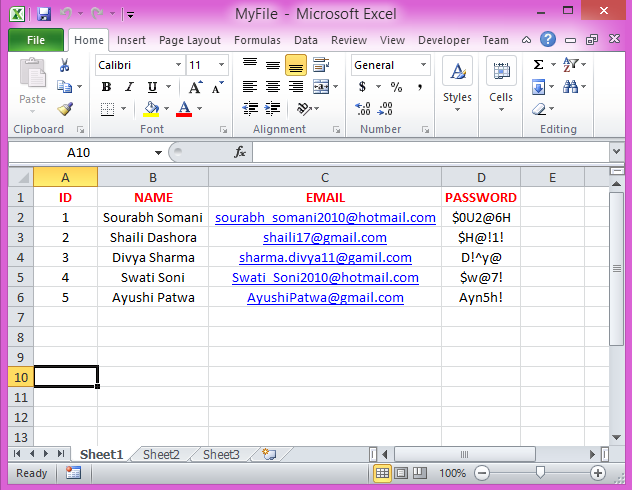Switch to Normal view in status bar
This screenshot has height=490, width=632.
382,473
